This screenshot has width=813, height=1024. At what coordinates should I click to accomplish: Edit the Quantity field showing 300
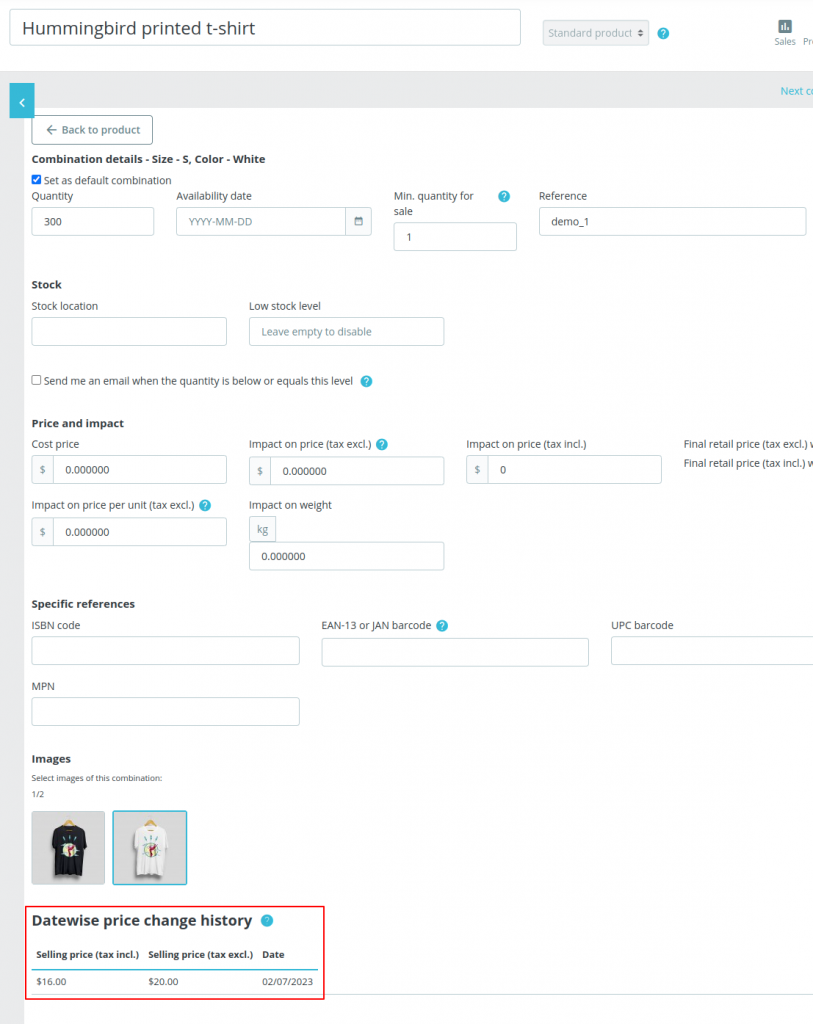click(x=93, y=221)
